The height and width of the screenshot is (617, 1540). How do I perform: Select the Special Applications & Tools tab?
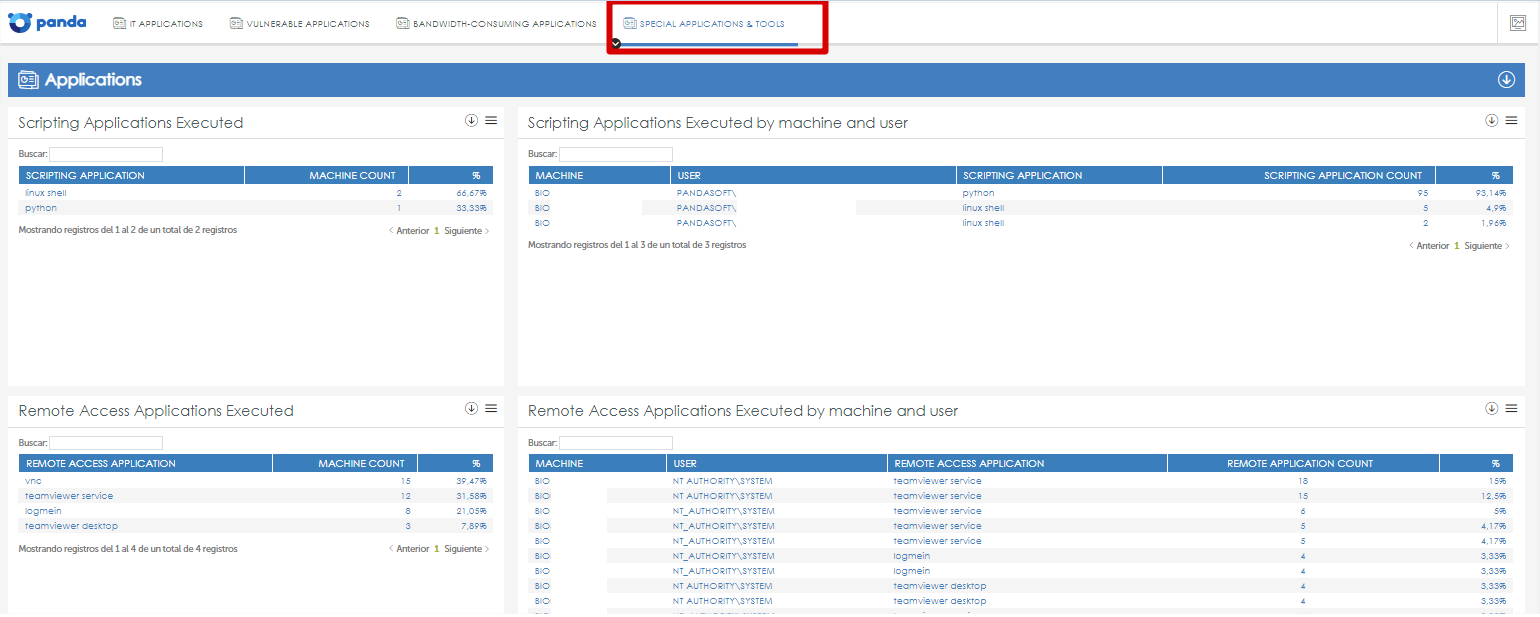tap(704, 23)
